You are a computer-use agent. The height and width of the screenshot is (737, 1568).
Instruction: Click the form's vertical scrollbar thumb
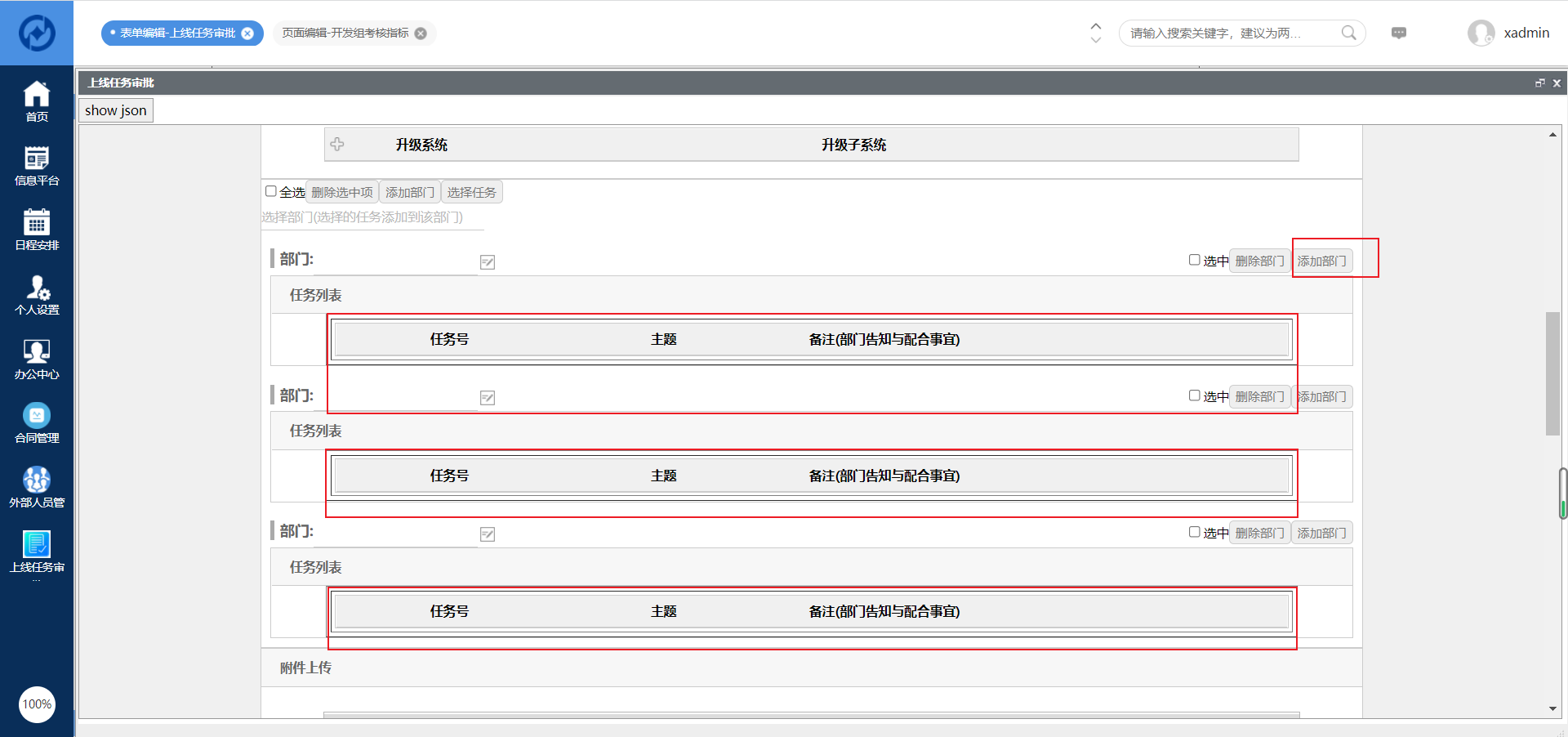click(1552, 373)
